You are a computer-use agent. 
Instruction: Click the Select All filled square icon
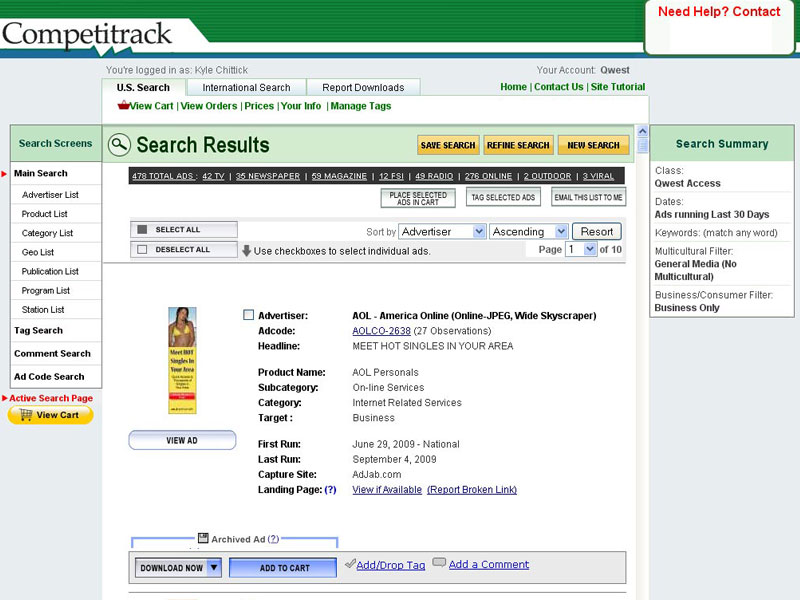click(x=142, y=230)
